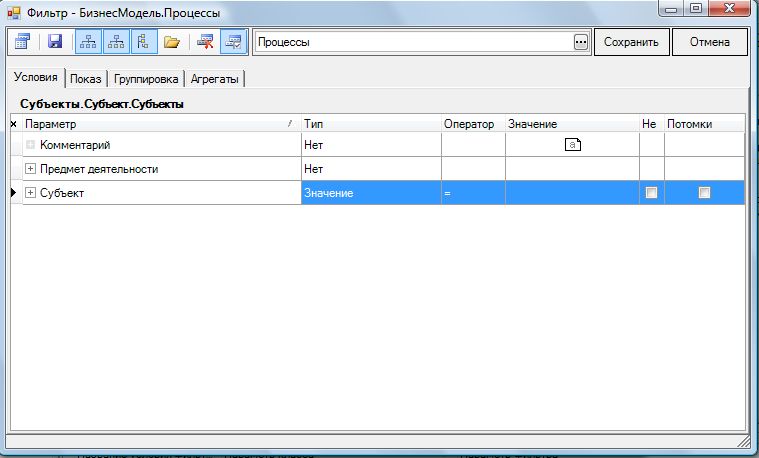This screenshot has width=759, height=458.
Task: Click the calculator-table icon in the toolbar
Action: point(22,42)
